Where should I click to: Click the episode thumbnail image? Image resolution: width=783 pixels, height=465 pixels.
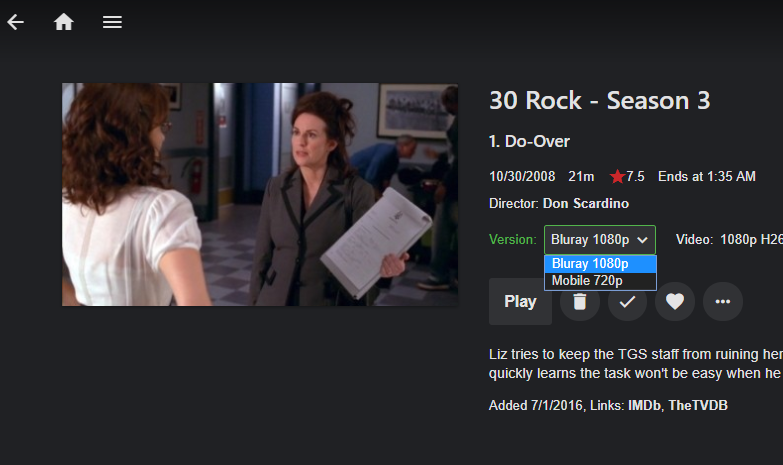click(x=260, y=194)
